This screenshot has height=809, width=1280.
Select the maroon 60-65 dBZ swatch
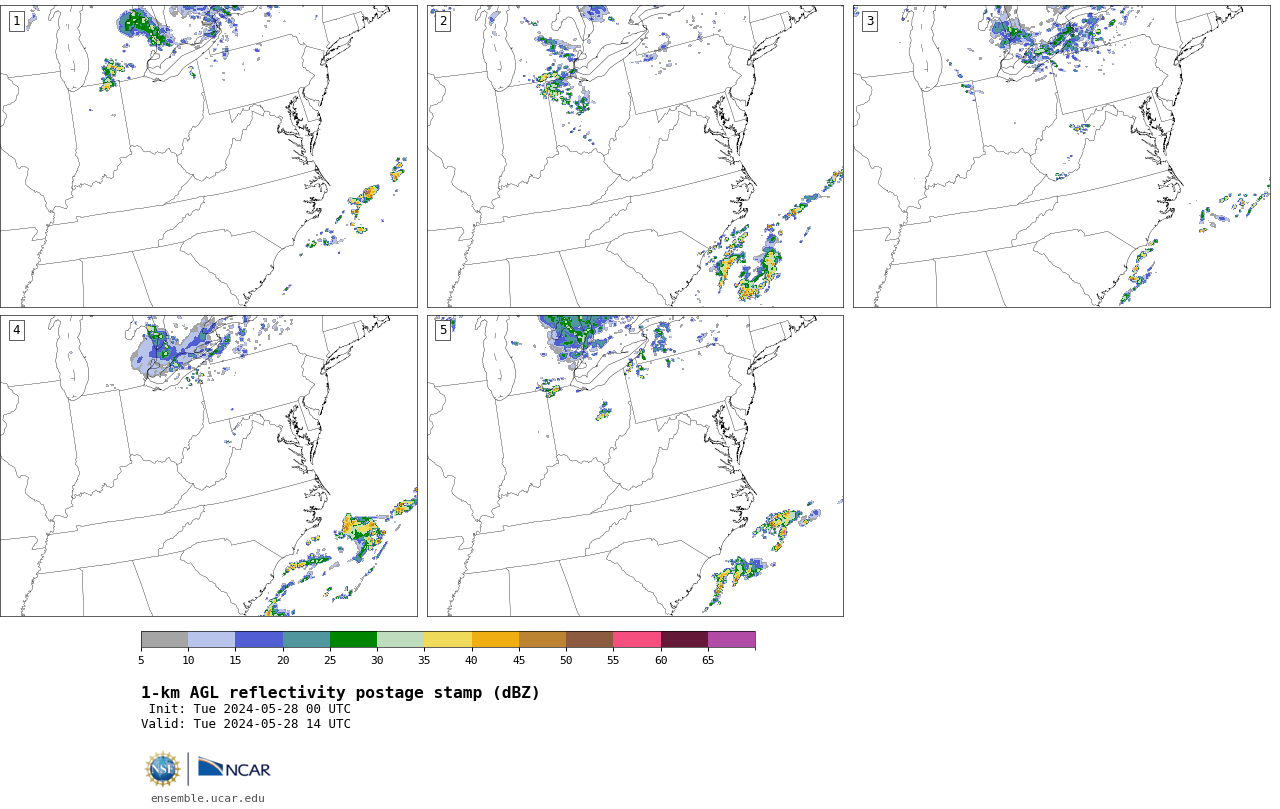tap(684, 640)
